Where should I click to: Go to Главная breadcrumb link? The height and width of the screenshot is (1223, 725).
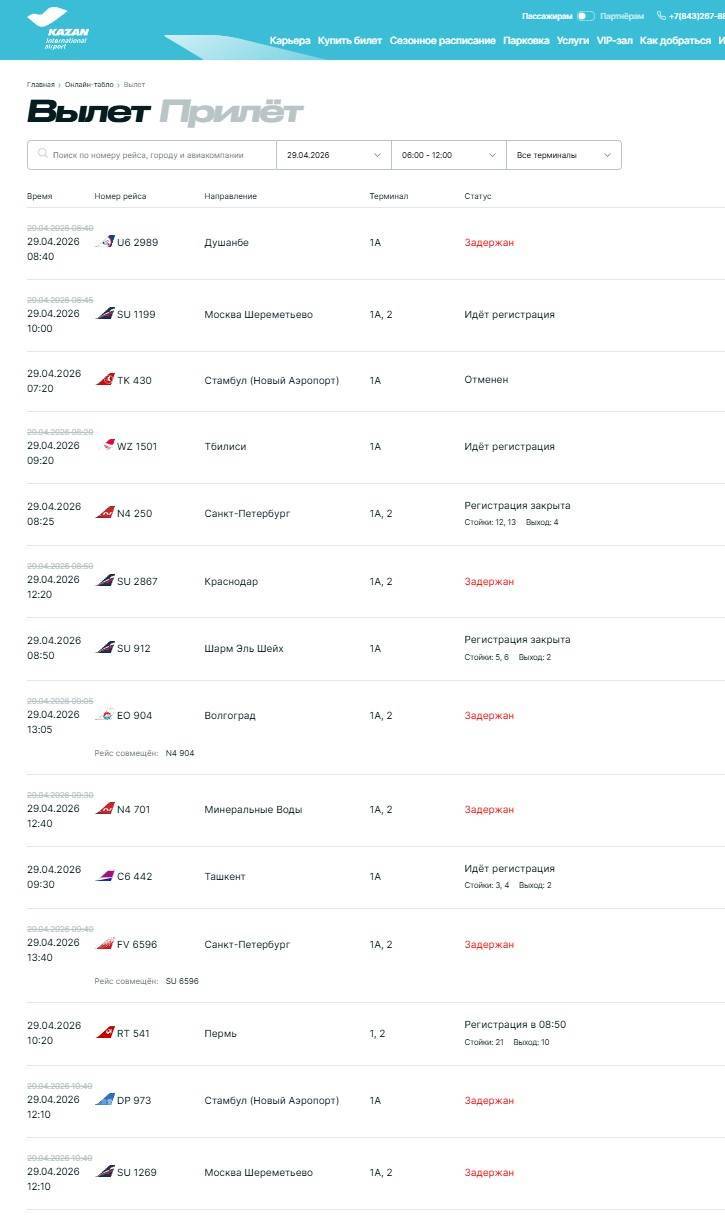(x=41, y=85)
